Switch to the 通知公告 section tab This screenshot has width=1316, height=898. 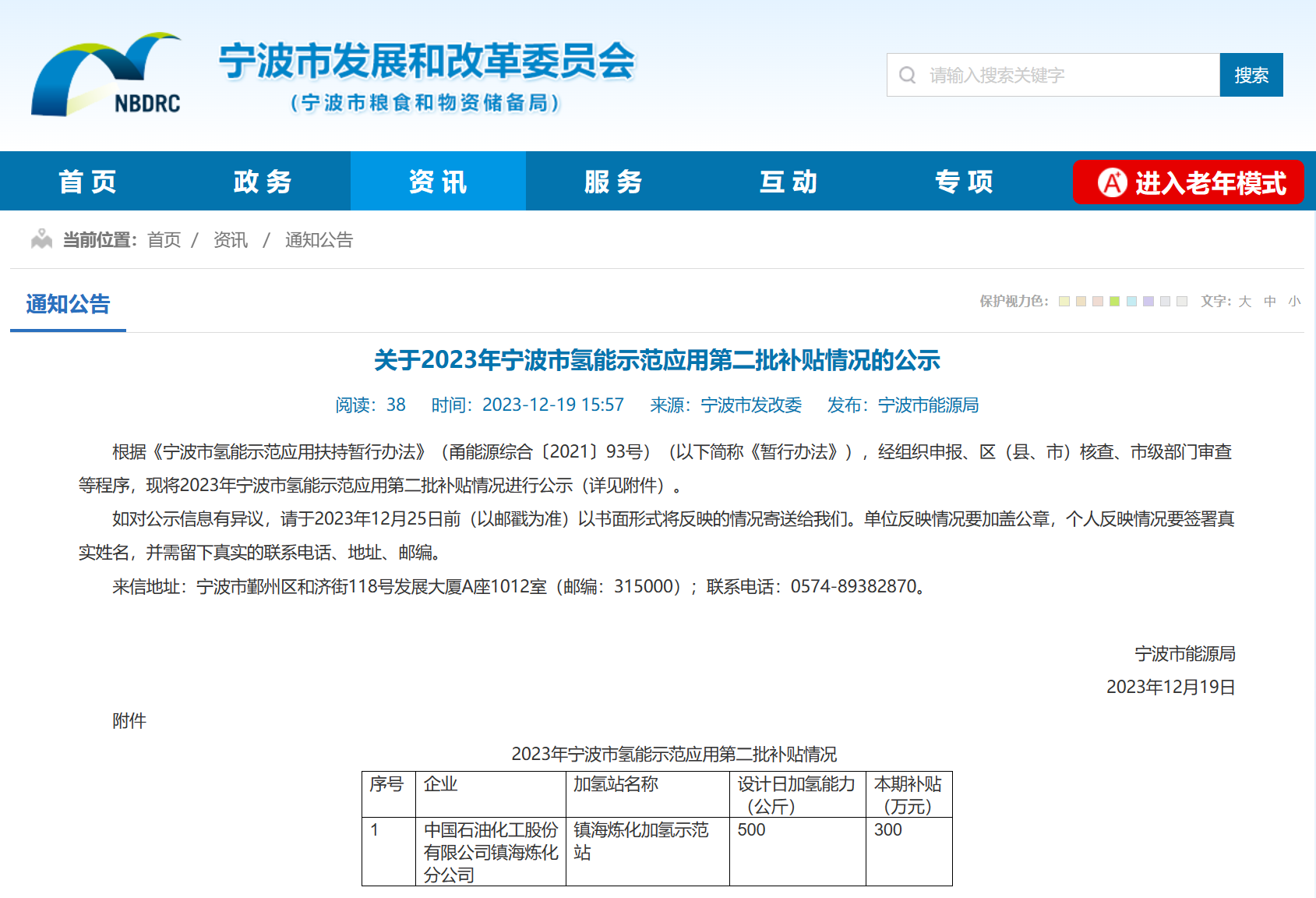[x=68, y=304]
